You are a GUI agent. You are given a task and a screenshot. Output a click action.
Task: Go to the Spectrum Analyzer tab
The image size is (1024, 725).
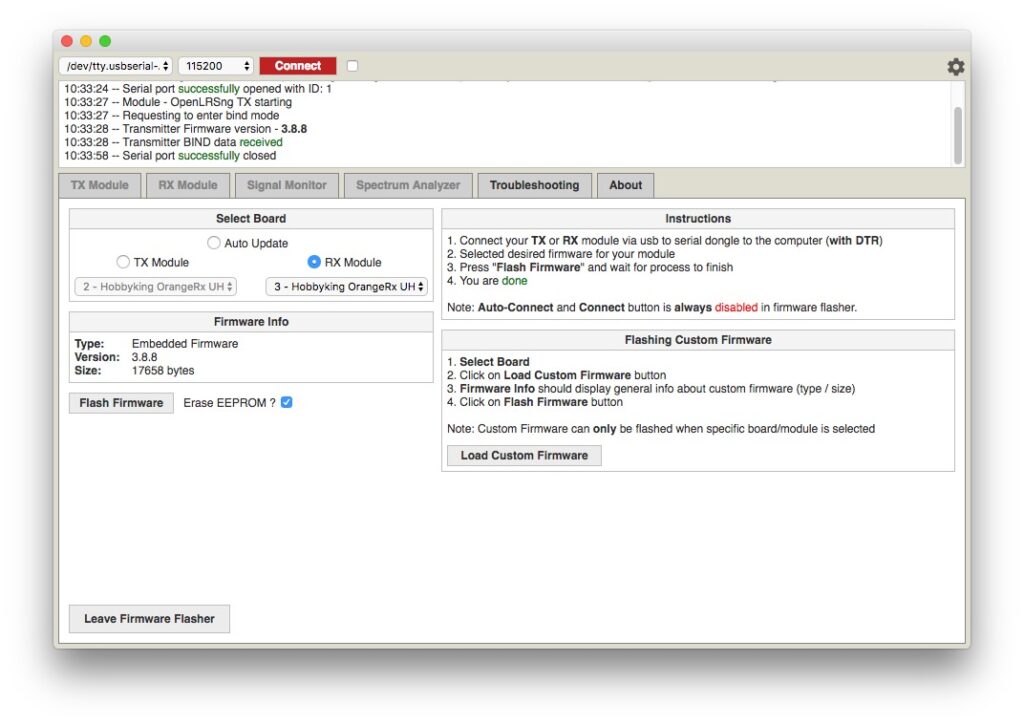408,185
